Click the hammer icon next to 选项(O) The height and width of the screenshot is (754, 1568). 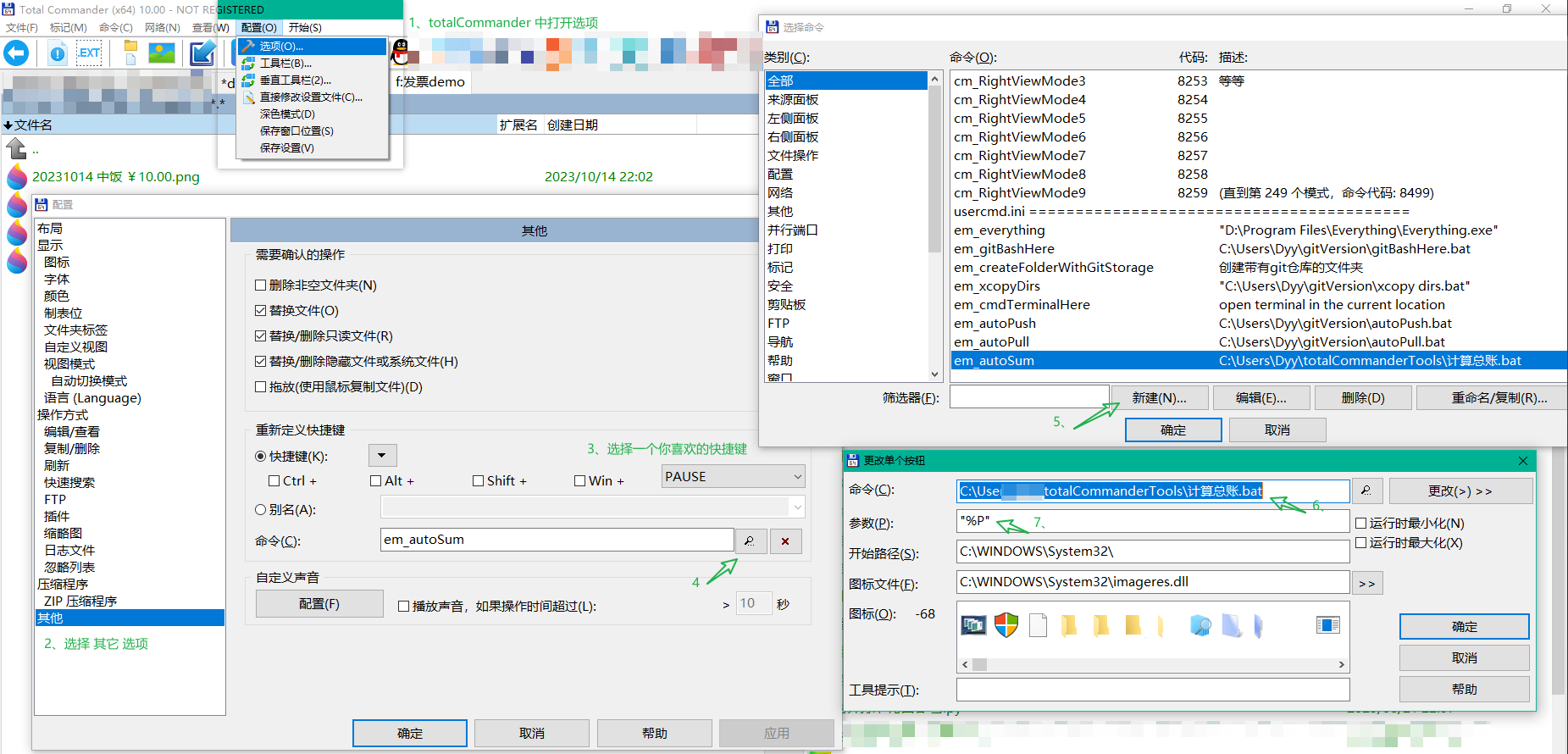pyautogui.click(x=248, y=46)
